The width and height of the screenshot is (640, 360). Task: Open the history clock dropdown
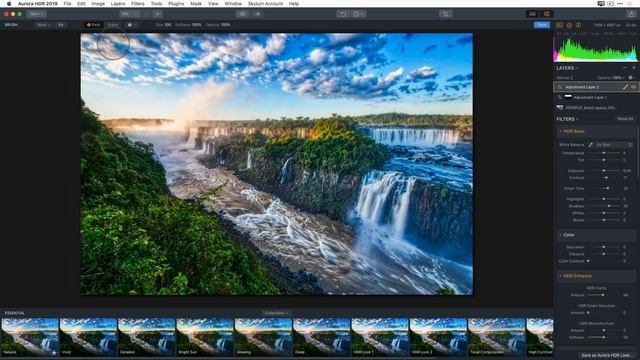coord(358,14)
